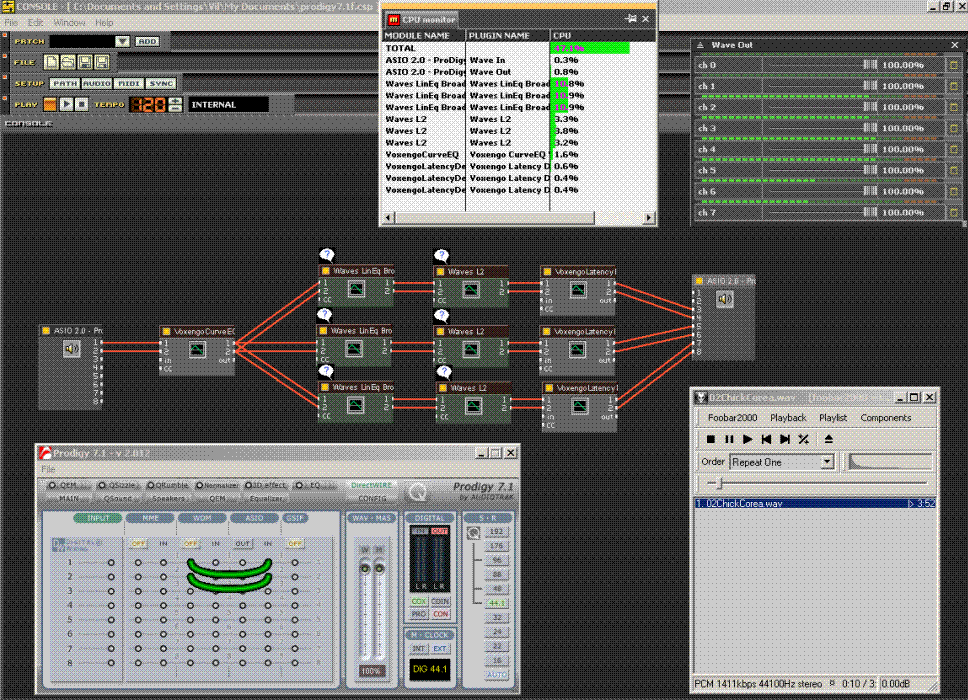Click the ch 4 icon at Wave Out row end

coord(954,149)
